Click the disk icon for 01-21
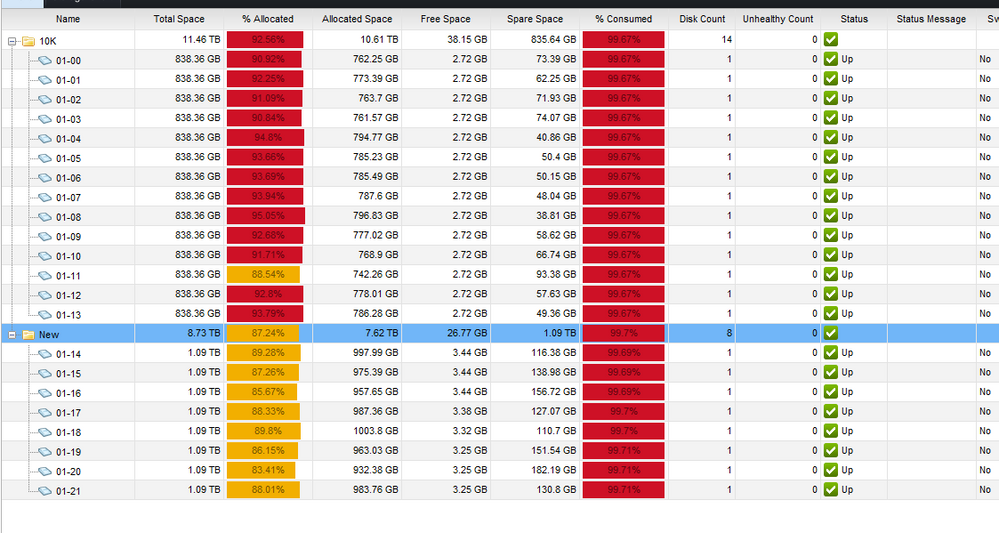The image size is (999, 533). 44,490
